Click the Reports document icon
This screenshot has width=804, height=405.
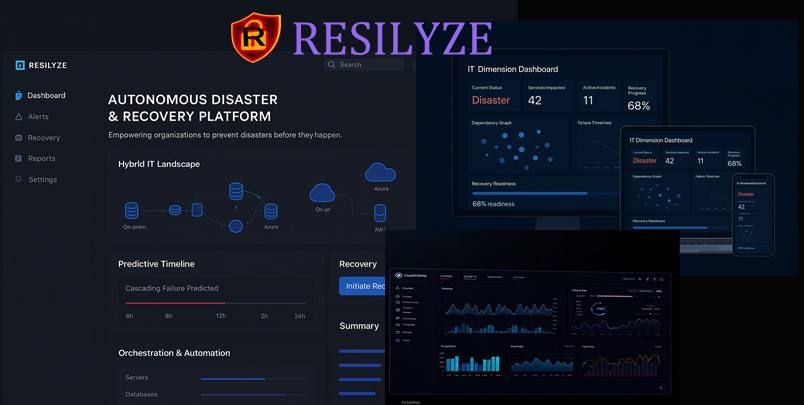click(19, 159)
